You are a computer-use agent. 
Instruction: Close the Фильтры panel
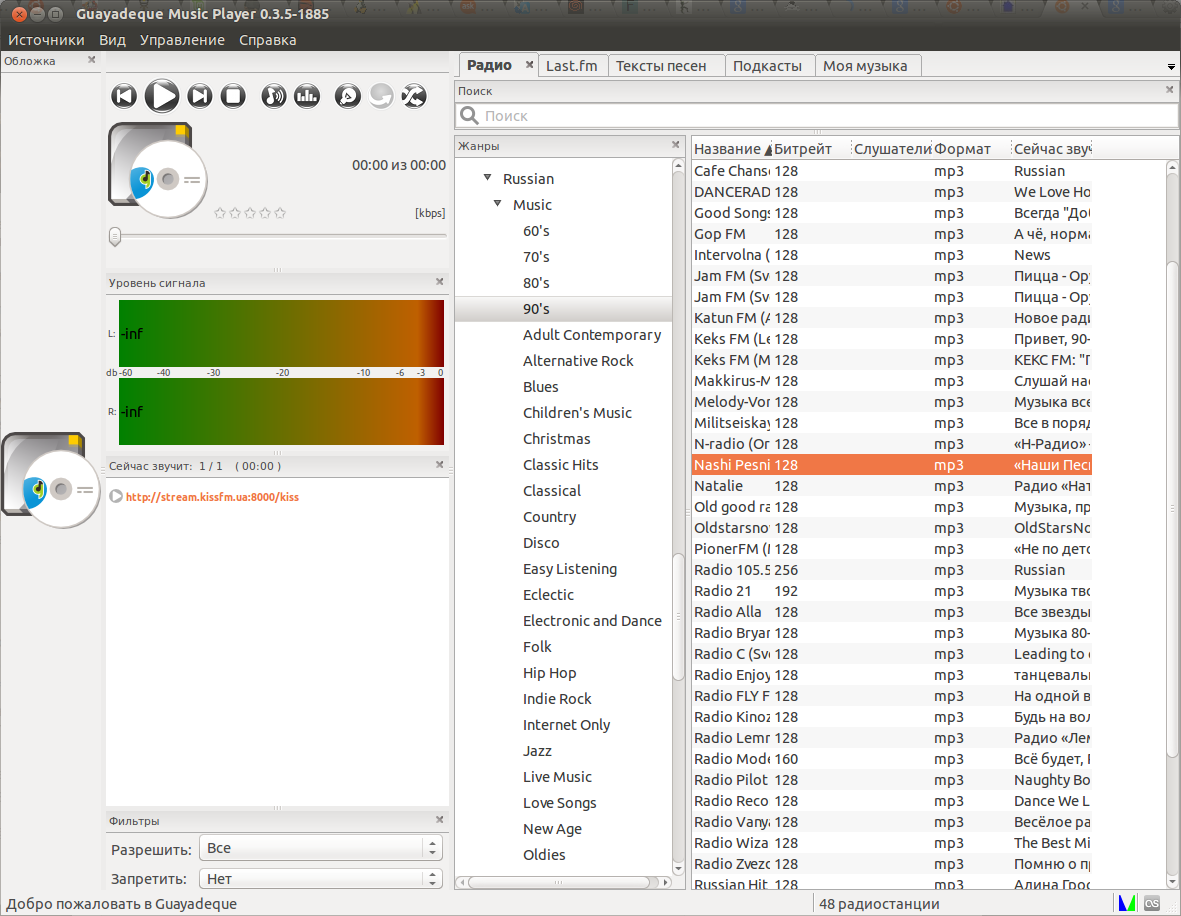(440, 819)
